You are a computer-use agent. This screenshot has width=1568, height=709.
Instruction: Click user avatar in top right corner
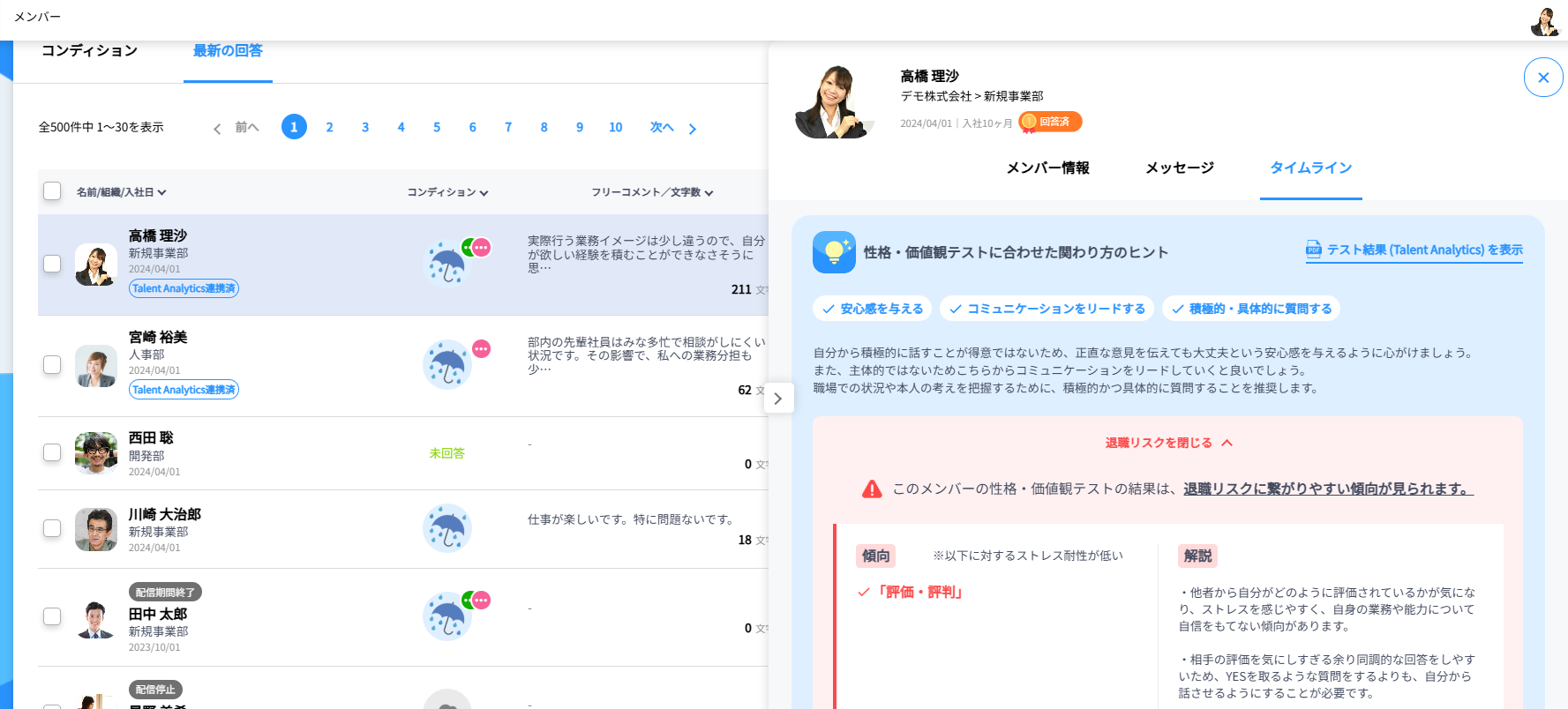(x=1545, y=21)
